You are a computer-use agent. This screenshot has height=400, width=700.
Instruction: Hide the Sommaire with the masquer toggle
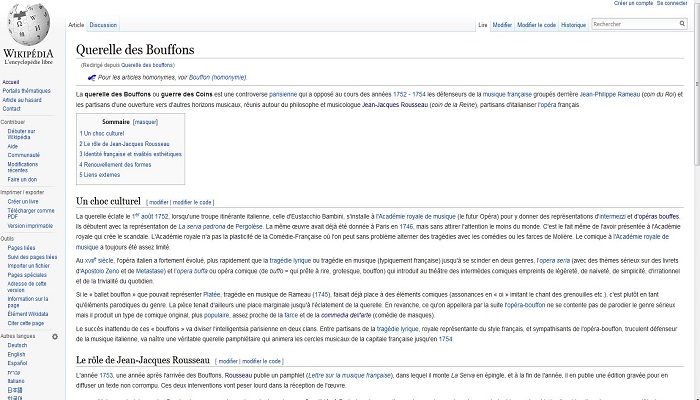pos(146,121)
